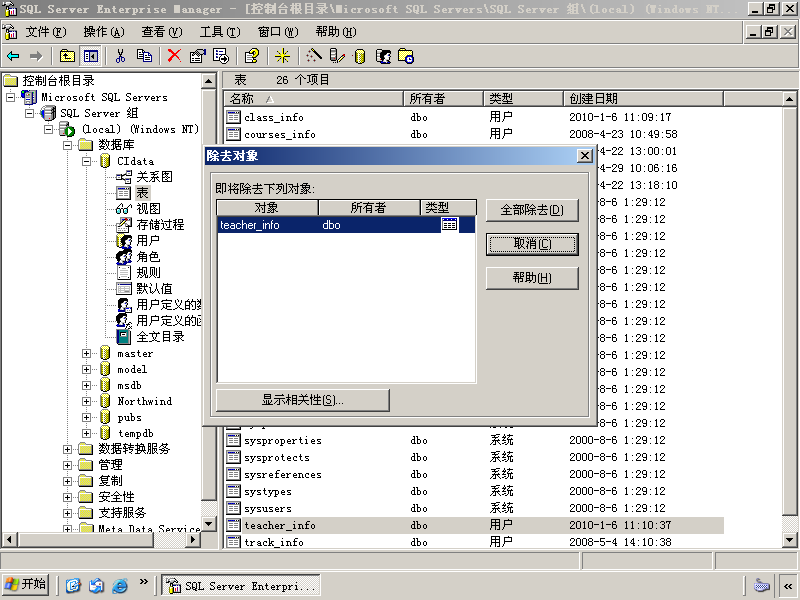
Task: Click the yellow New star icon
Action: click(x=282, y=56)
